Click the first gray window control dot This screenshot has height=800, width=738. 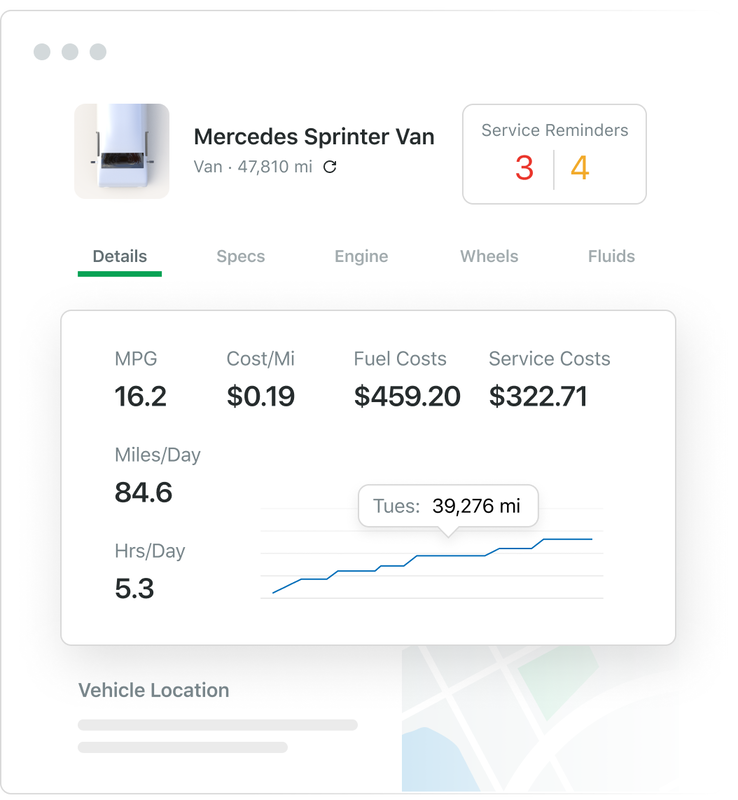tap(42, 52)
